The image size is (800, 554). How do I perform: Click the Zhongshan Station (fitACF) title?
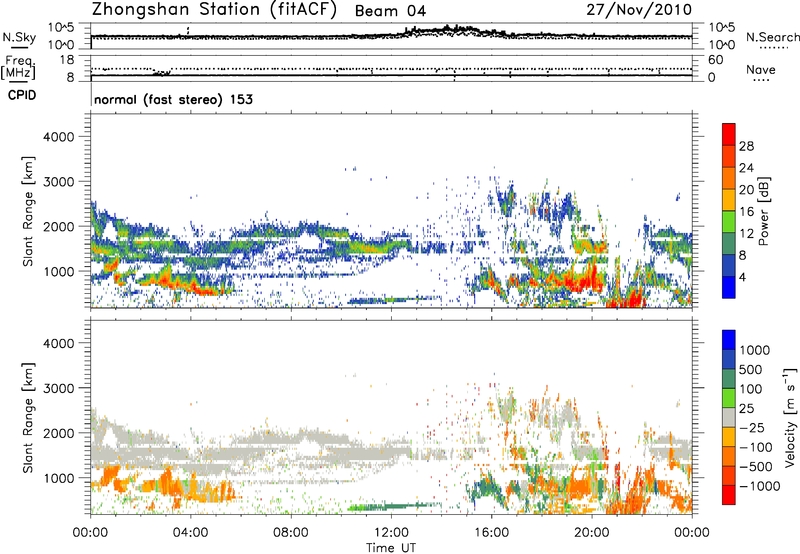pyautogui.click(x=214, y=10)
